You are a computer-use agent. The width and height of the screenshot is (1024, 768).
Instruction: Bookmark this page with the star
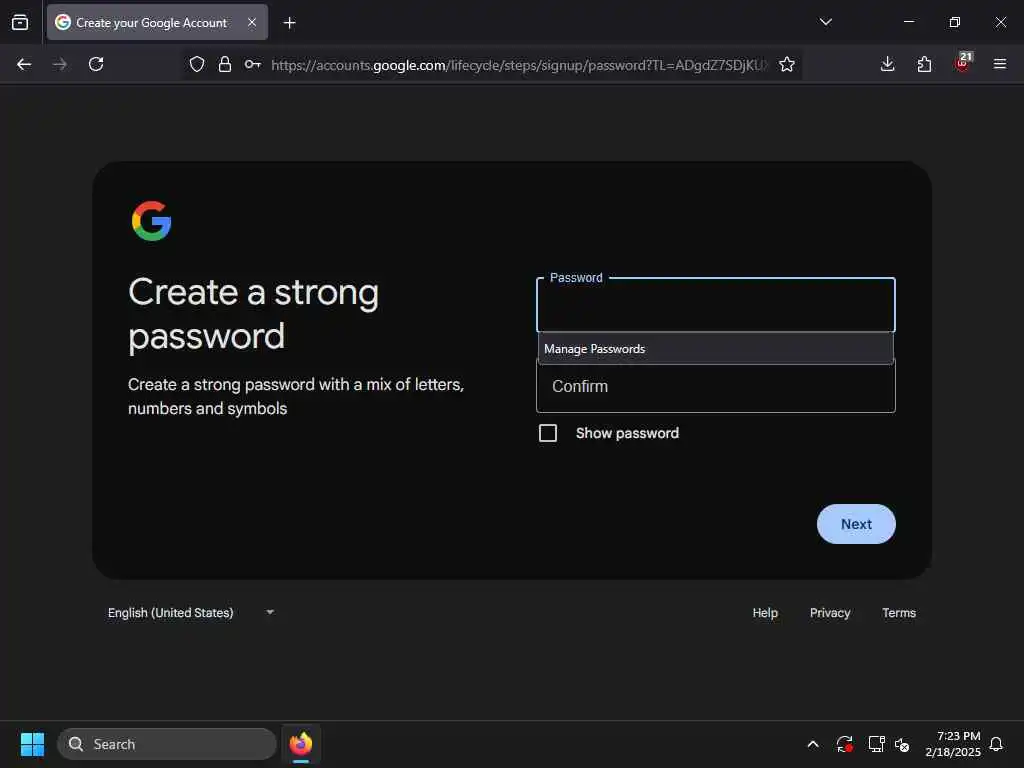click(x=787, y=64)
